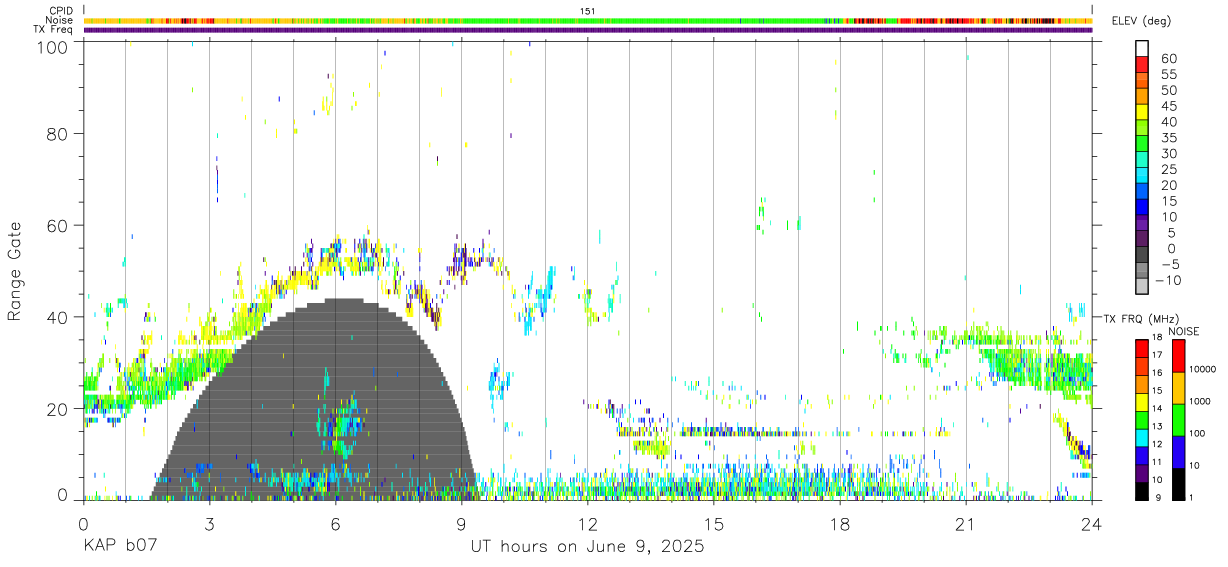Click the 35 label on ELEV color bar
This screenshot has height=567, width=1228.
tap(1169, 138)
